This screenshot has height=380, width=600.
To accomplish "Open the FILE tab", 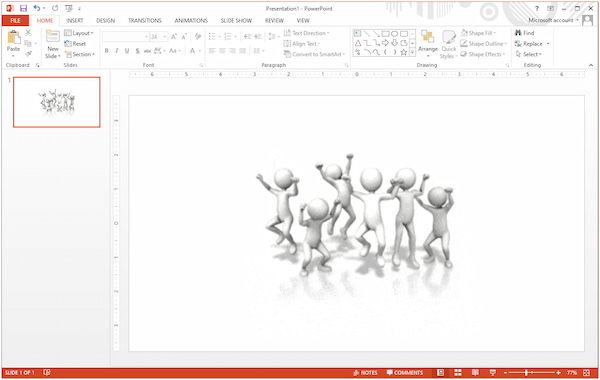I will point(15,21).
